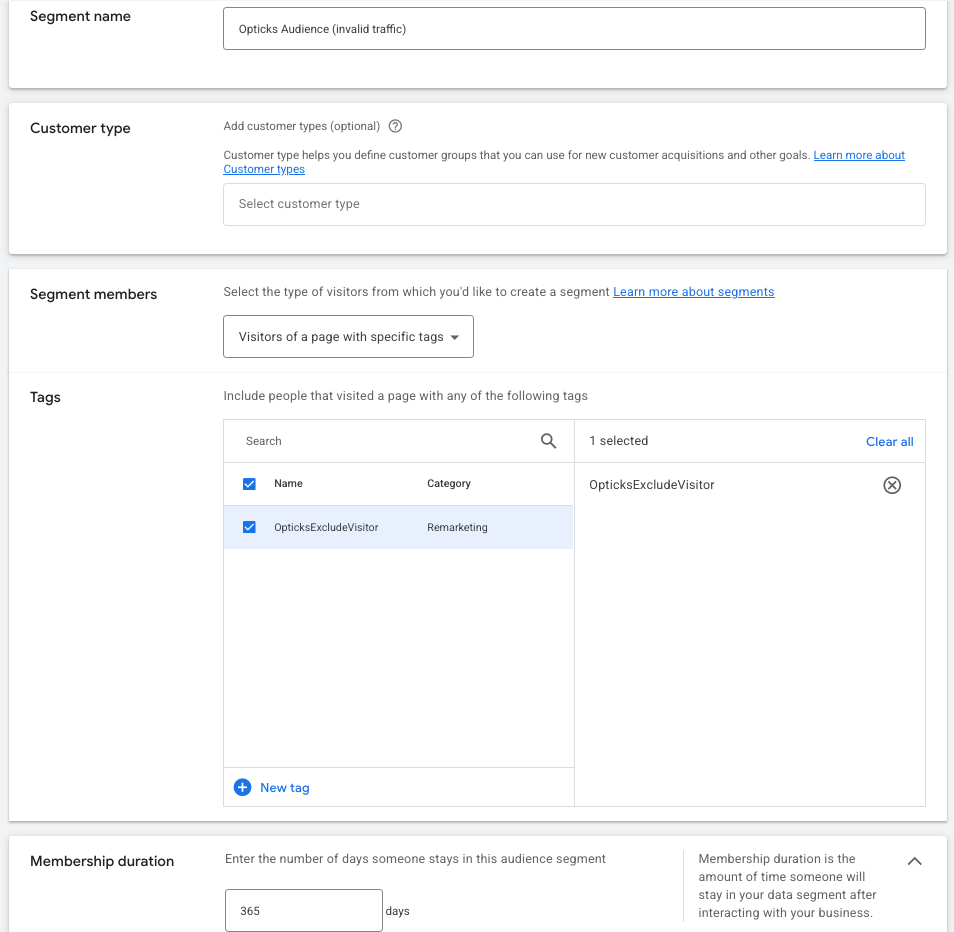Click the Segment name text field

tap(573, 29)
